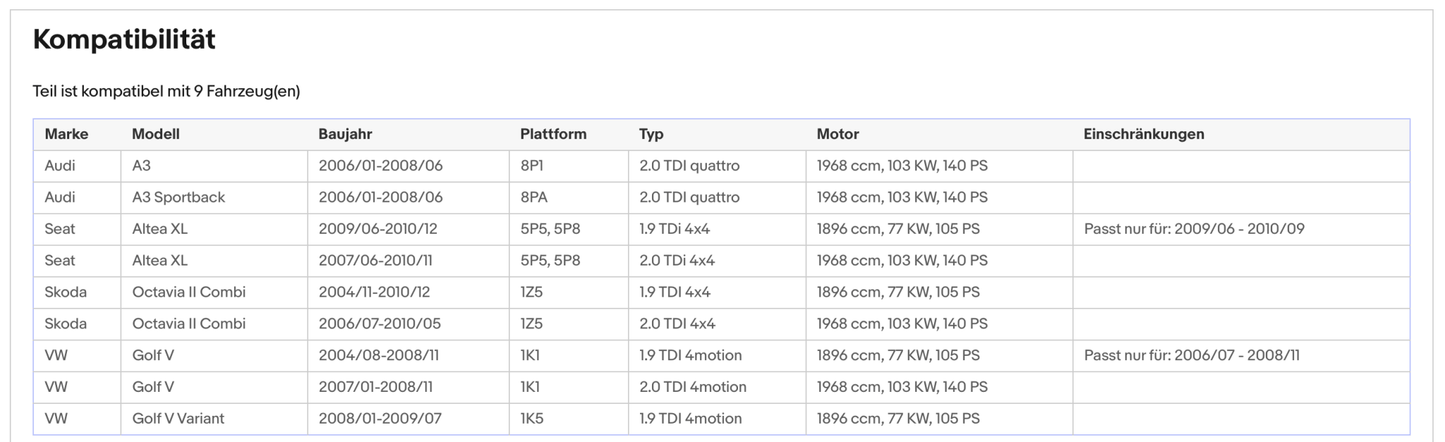Click the Einschränkungen column header
This screenshot has height=442, width=1445.
[1143, 134]
